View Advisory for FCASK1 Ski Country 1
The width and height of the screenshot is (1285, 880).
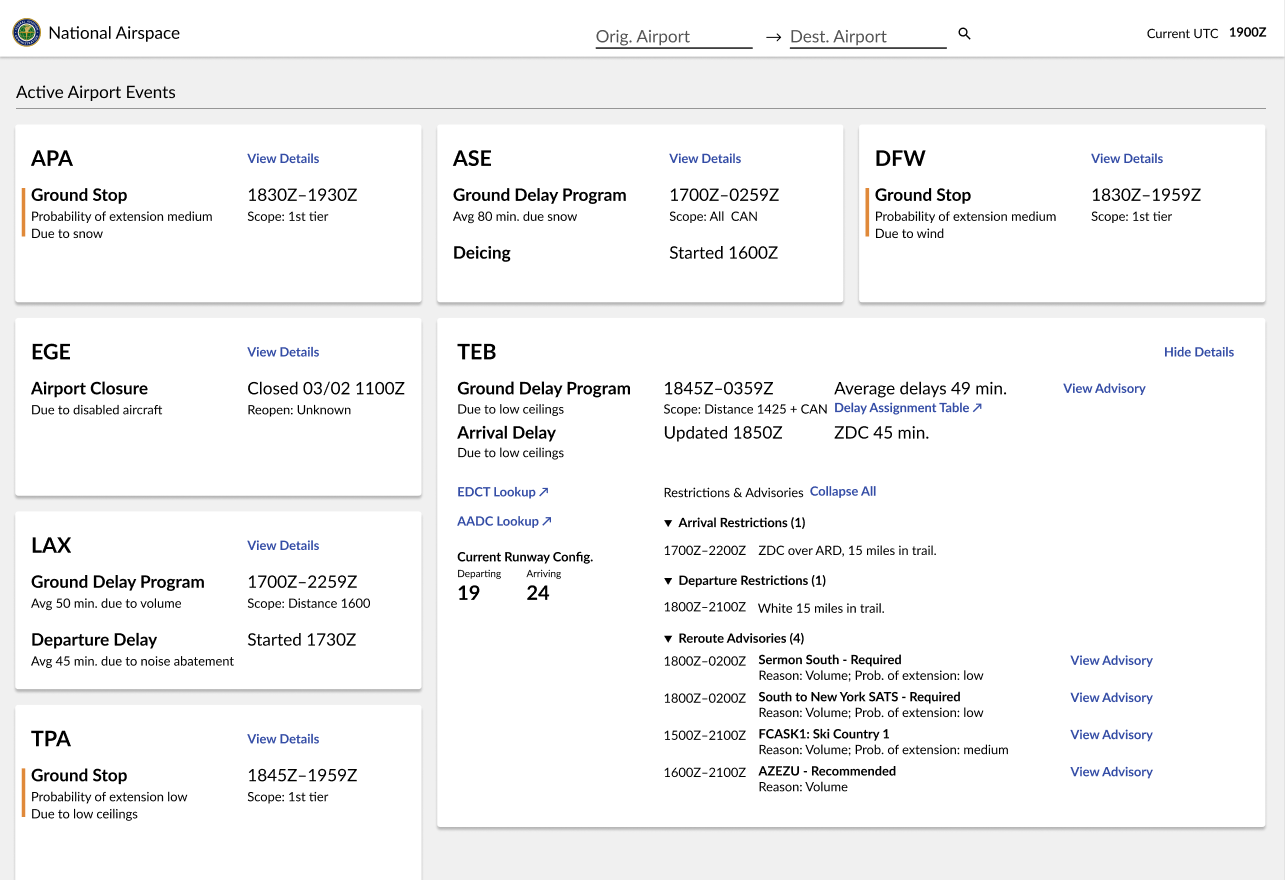coord(1111,734)
